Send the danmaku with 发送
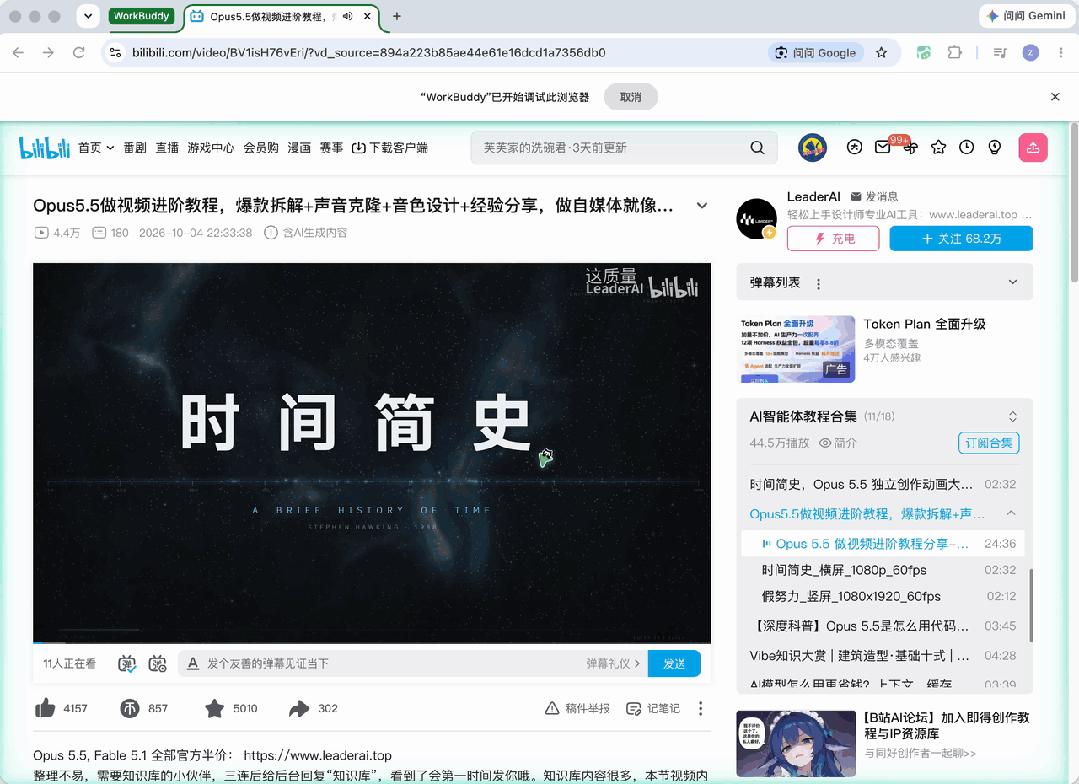Image resolution: width=1079 pixels, height=784 pixels. pos(674,664)
